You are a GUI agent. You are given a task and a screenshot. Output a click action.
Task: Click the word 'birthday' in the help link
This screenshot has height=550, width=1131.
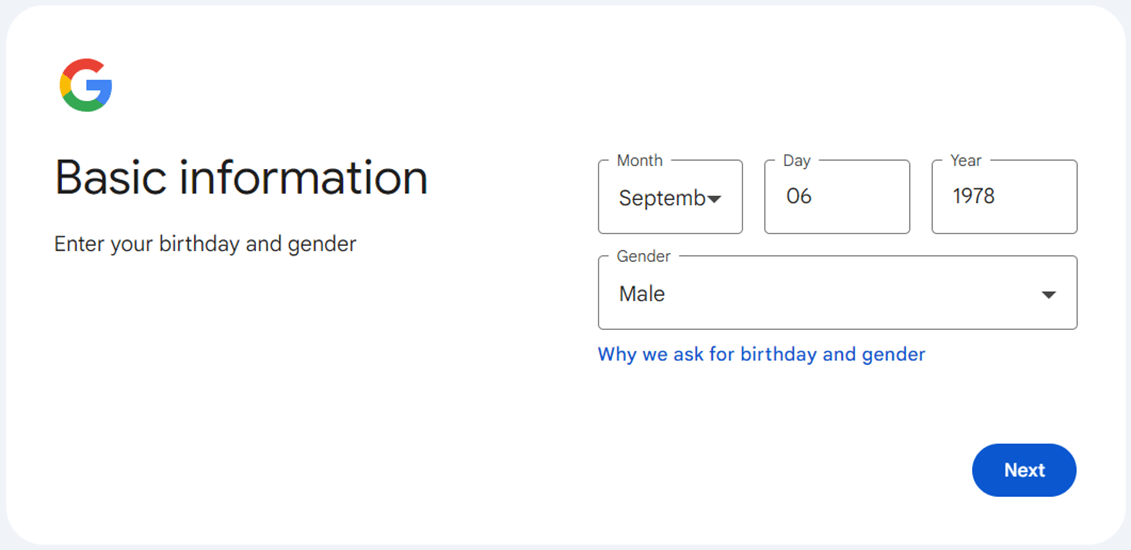(x=779, y=354)
